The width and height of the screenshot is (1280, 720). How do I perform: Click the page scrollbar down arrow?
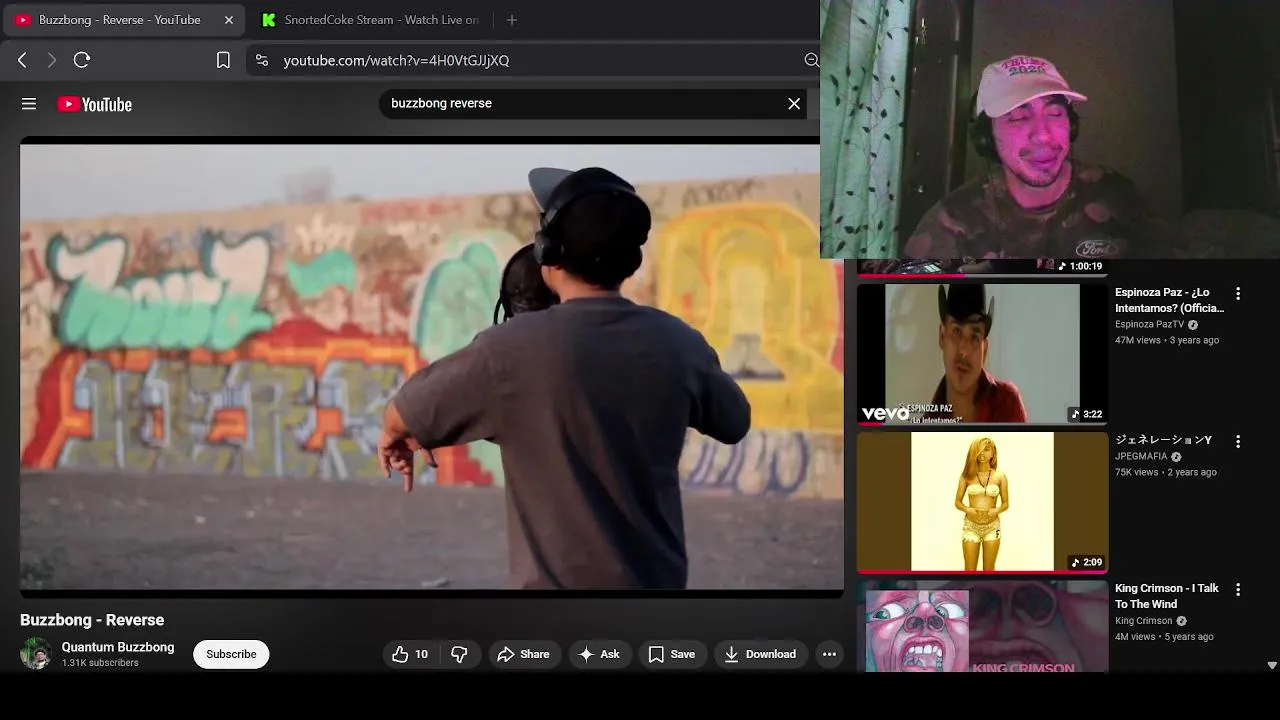point(1272,665)
